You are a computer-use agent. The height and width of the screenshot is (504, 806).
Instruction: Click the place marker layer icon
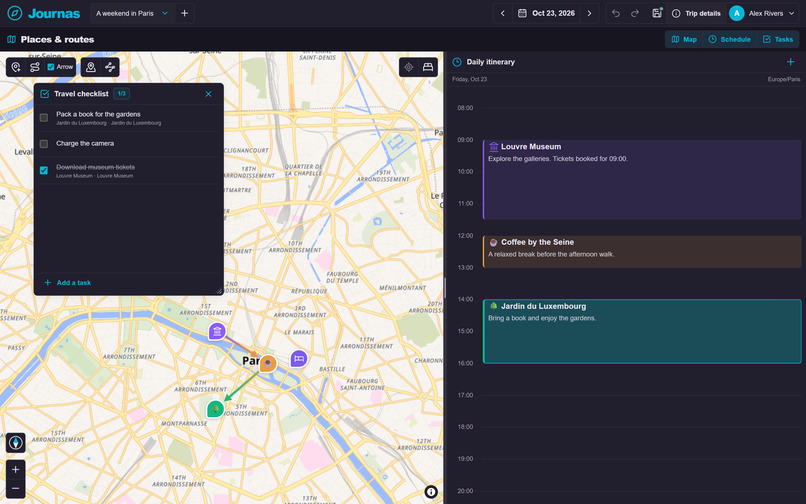coord(91,67)
